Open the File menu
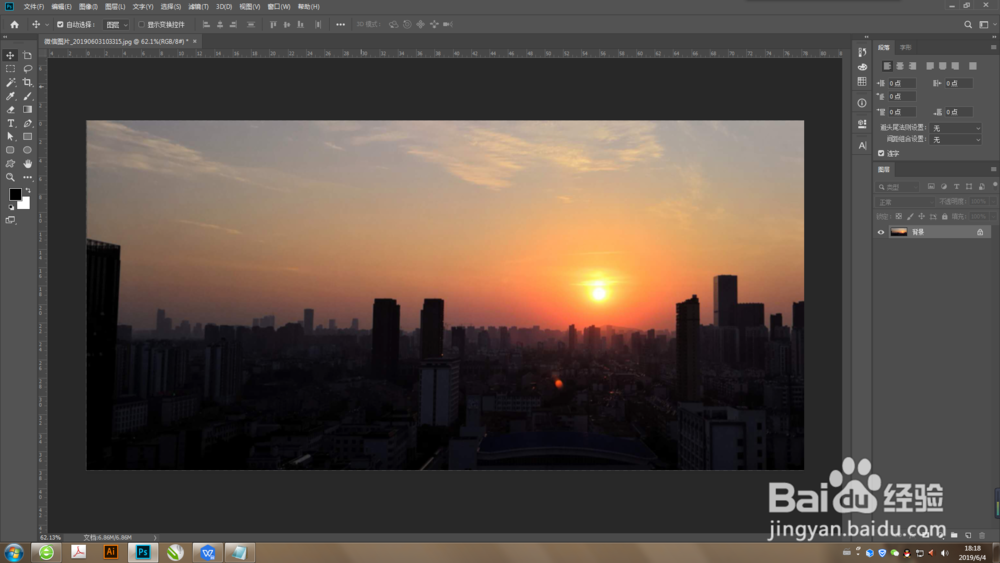Image resolution: width=1000 pixels, height=563 pixels. pyautogui.click(x=34, y=6)
